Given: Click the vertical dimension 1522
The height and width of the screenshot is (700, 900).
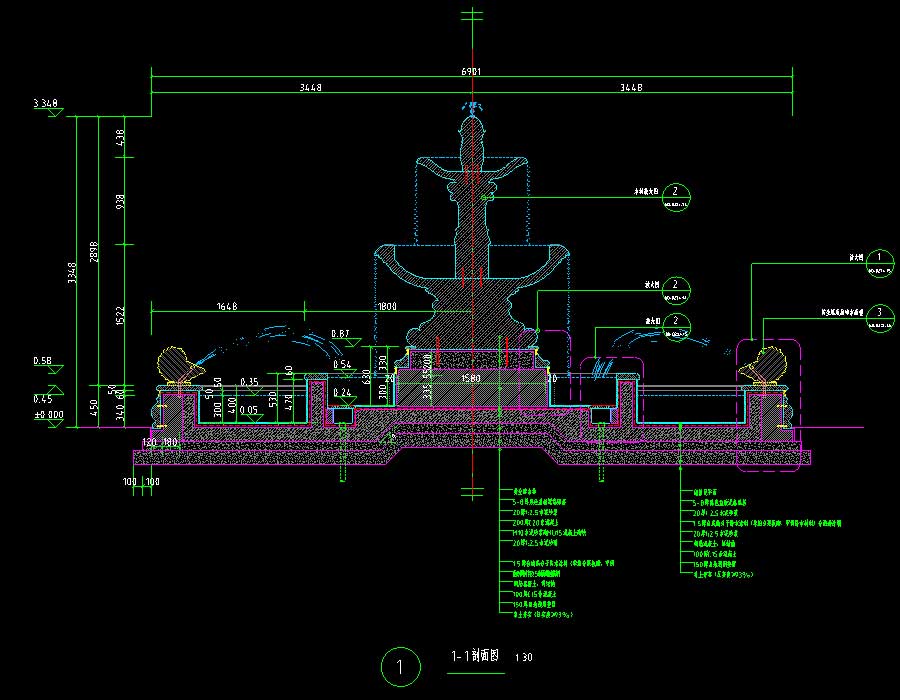Looking at the screenshot, I should coord(120,316).
